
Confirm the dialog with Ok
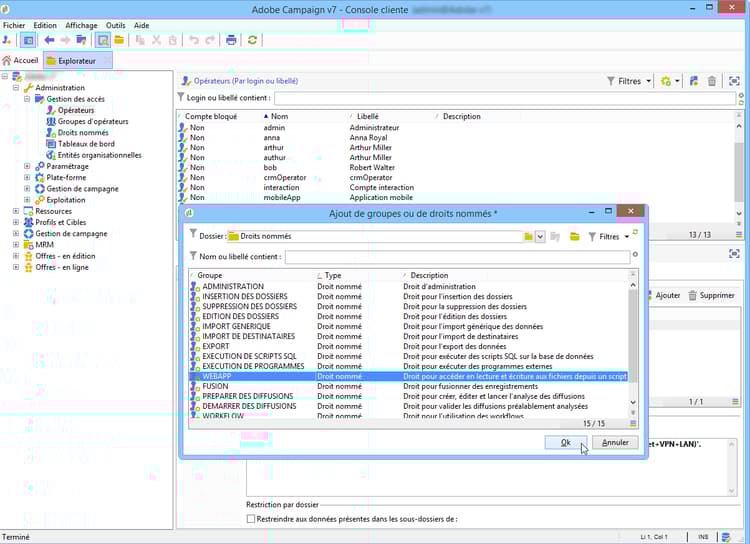pos(566,442)
